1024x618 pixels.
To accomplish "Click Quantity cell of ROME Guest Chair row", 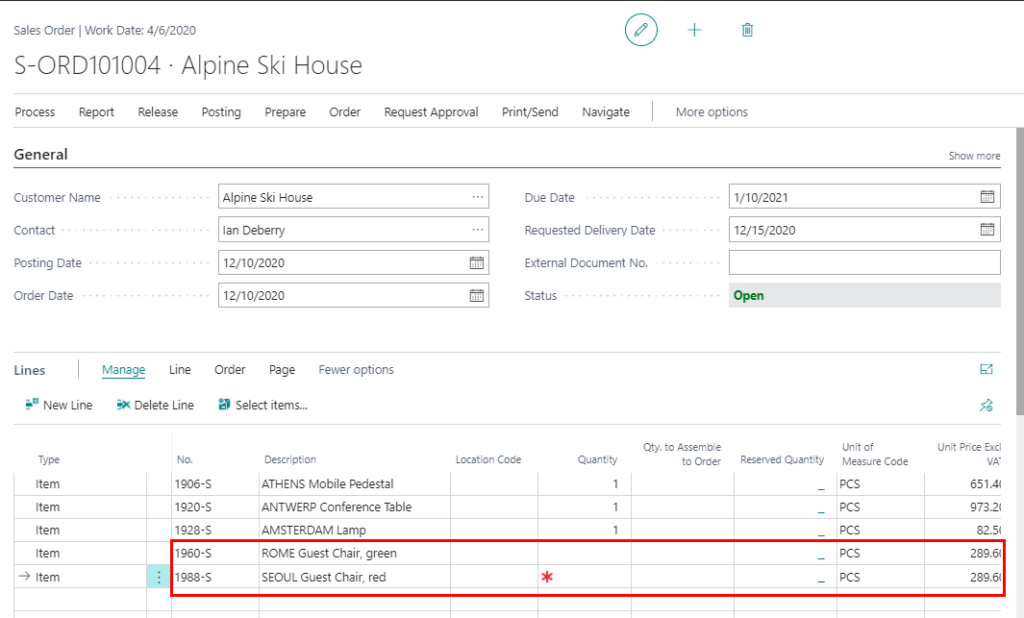I will point(584,553).
